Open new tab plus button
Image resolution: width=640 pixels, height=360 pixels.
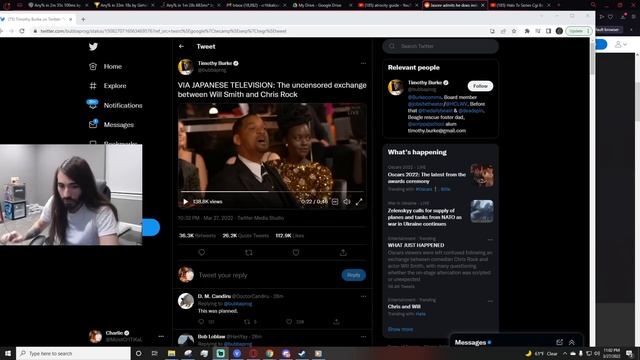click(x=83, y=19)
